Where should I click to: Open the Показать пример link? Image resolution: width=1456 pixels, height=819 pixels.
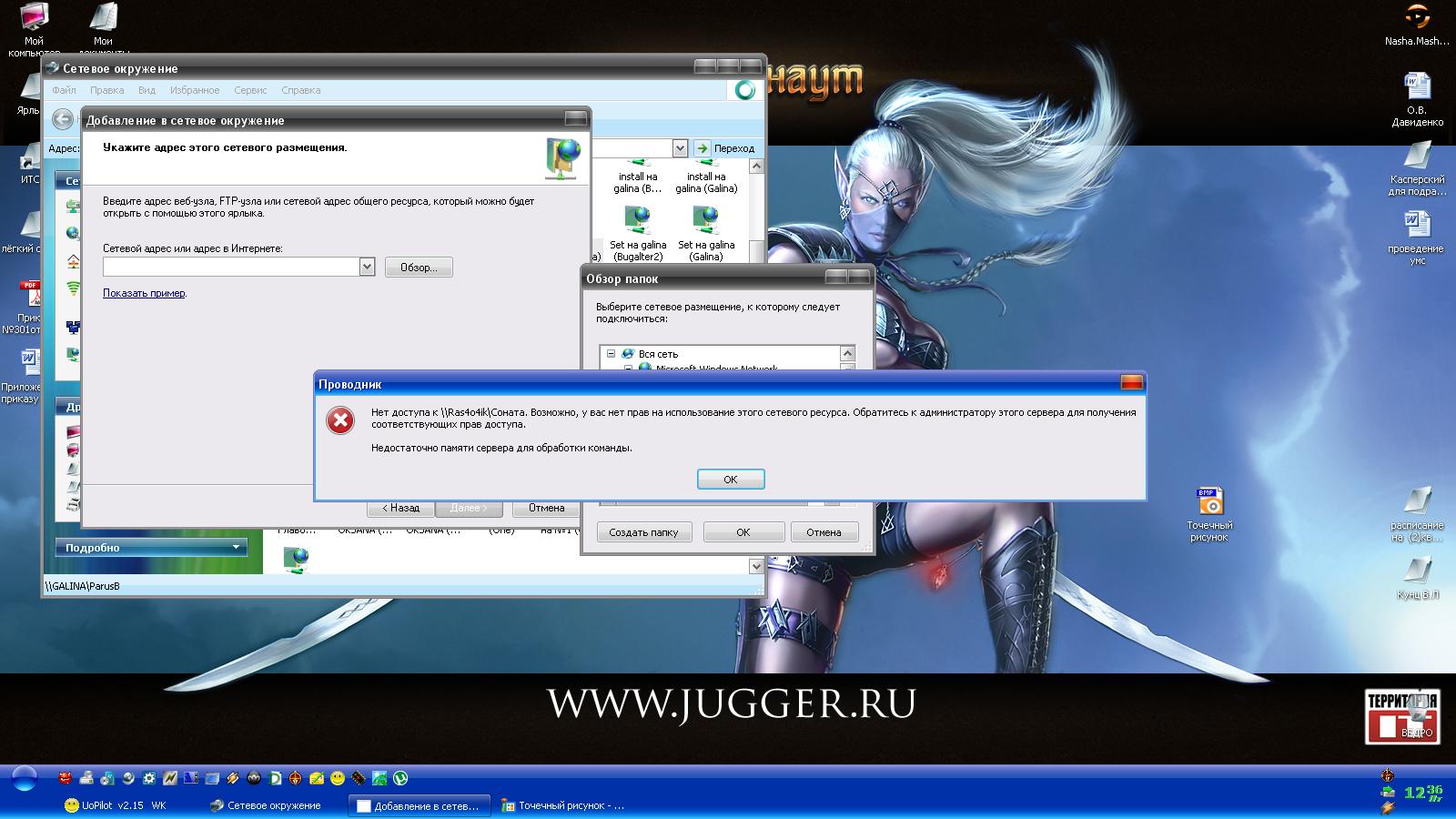tap(144, 293)
